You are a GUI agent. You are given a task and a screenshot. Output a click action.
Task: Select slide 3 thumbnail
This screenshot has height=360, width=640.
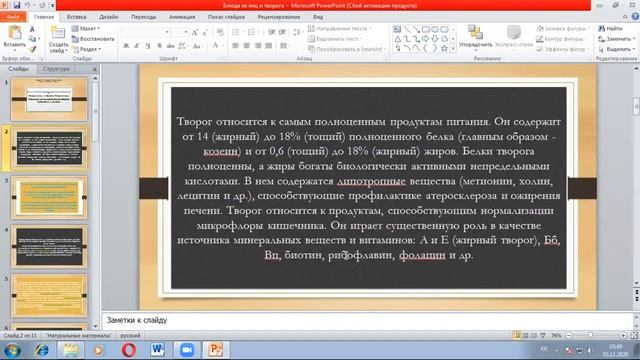point(49,197)
